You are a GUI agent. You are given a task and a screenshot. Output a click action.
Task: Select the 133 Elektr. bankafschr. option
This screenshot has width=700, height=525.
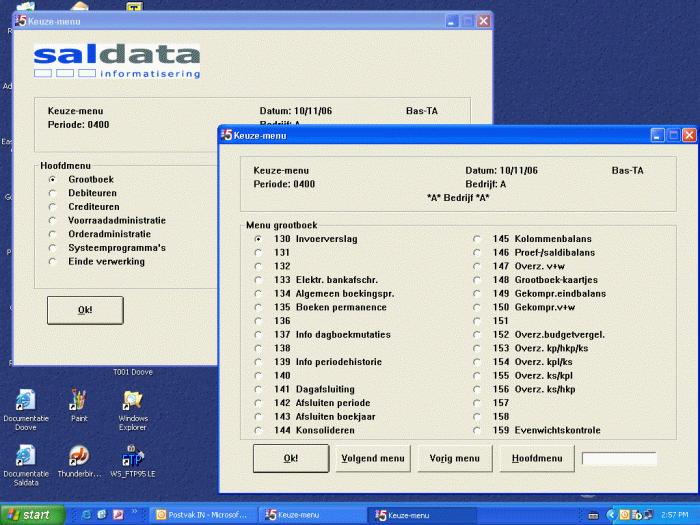pos(259,280)
